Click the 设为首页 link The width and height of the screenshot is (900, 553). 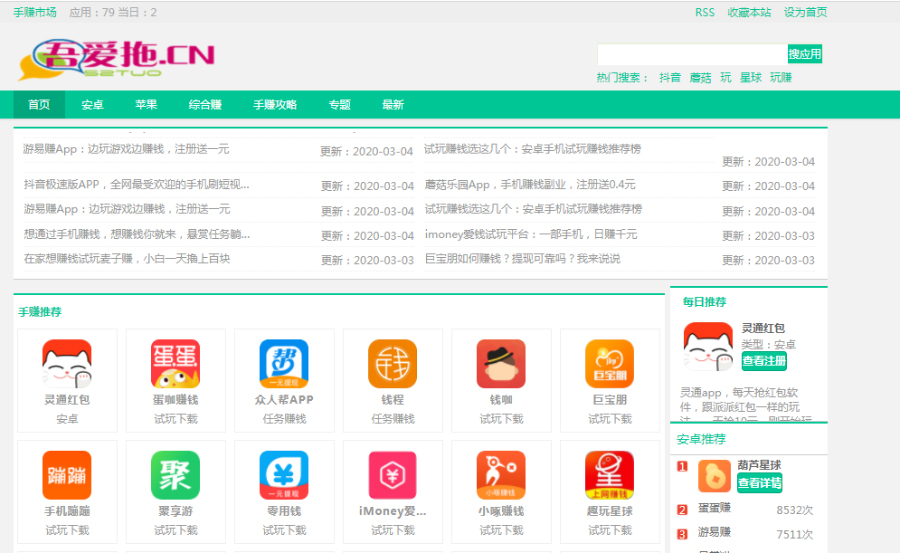805,12
